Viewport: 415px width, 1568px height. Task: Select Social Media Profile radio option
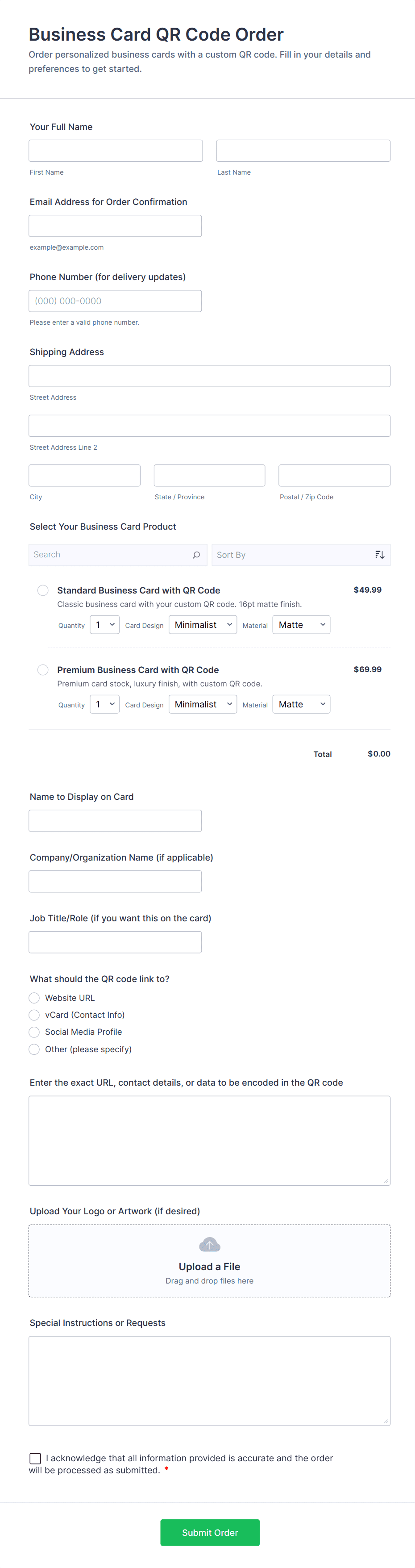(35, 1032)
